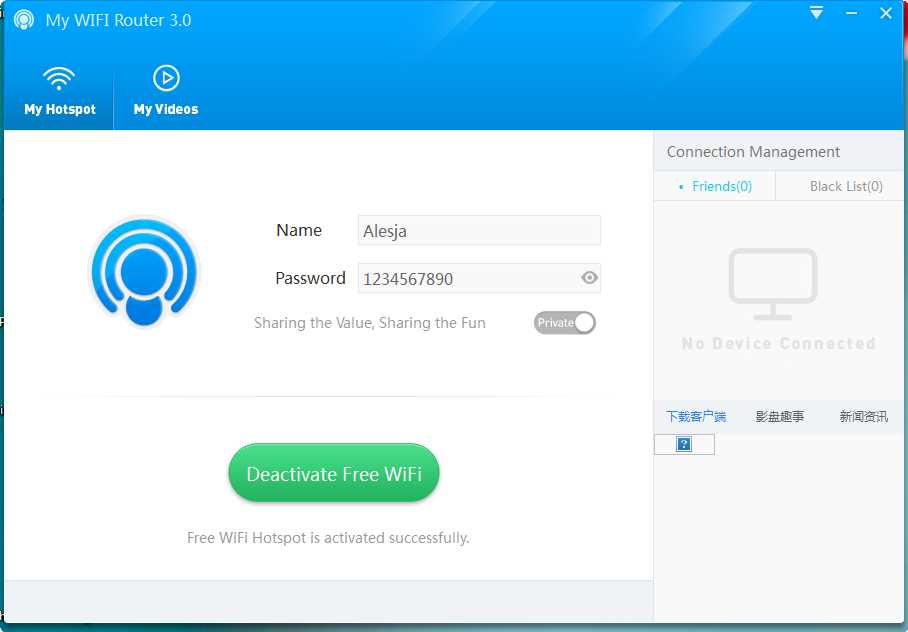Minimize the My WIFI Router window
908x632 pixels.
[x=851, y=13]
